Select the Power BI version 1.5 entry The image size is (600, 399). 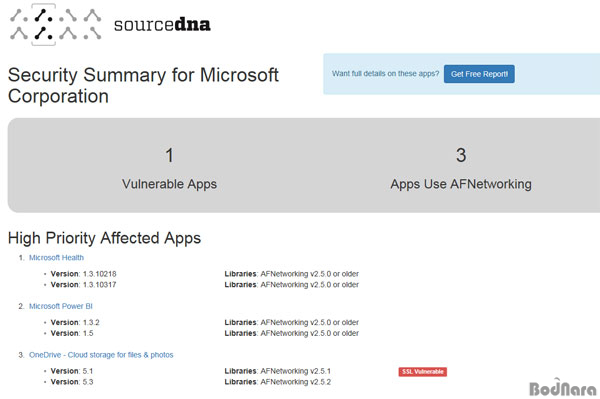[x=72, y=333]
